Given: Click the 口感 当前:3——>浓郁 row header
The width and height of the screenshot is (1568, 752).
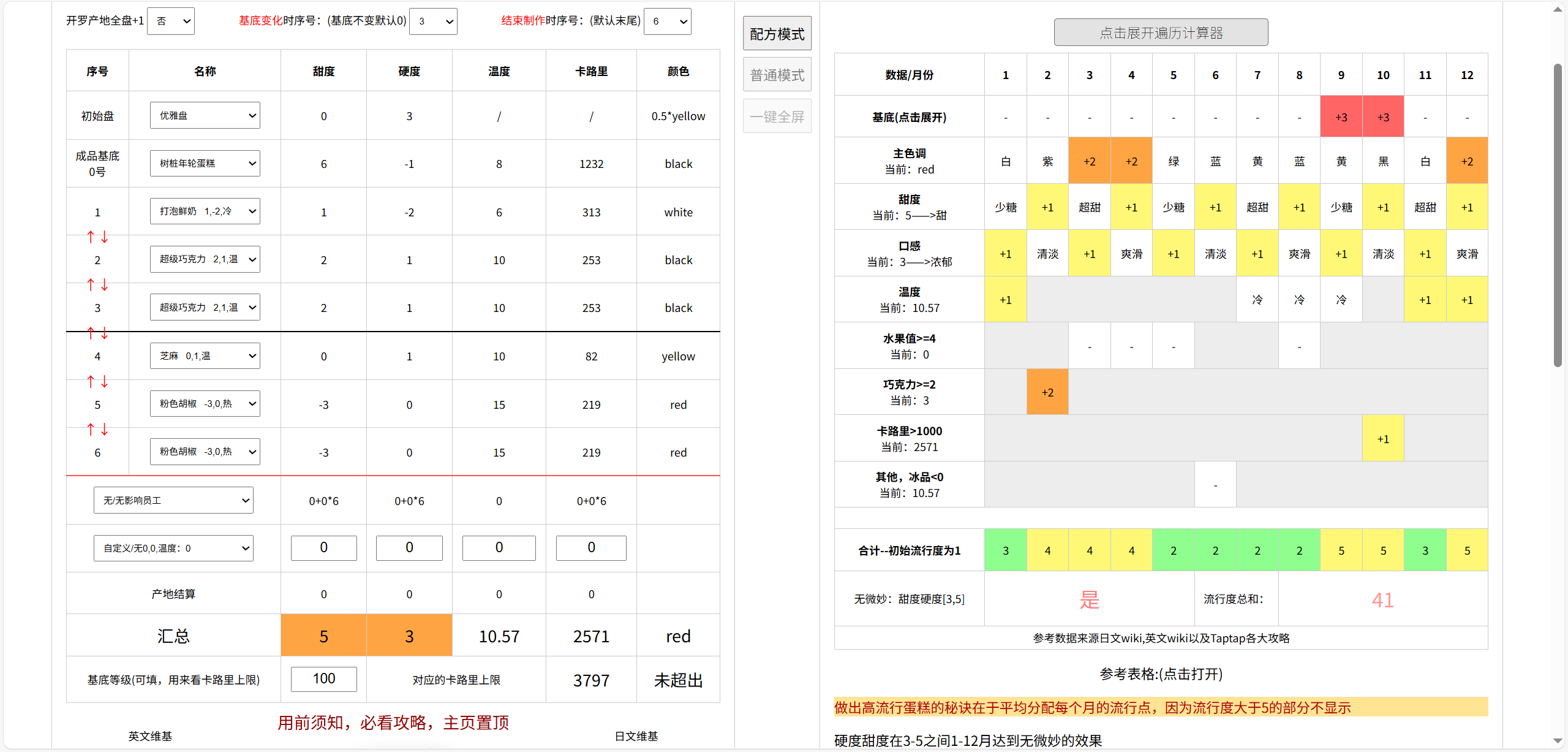Looking at the screenshot, I should coord(909,254).
